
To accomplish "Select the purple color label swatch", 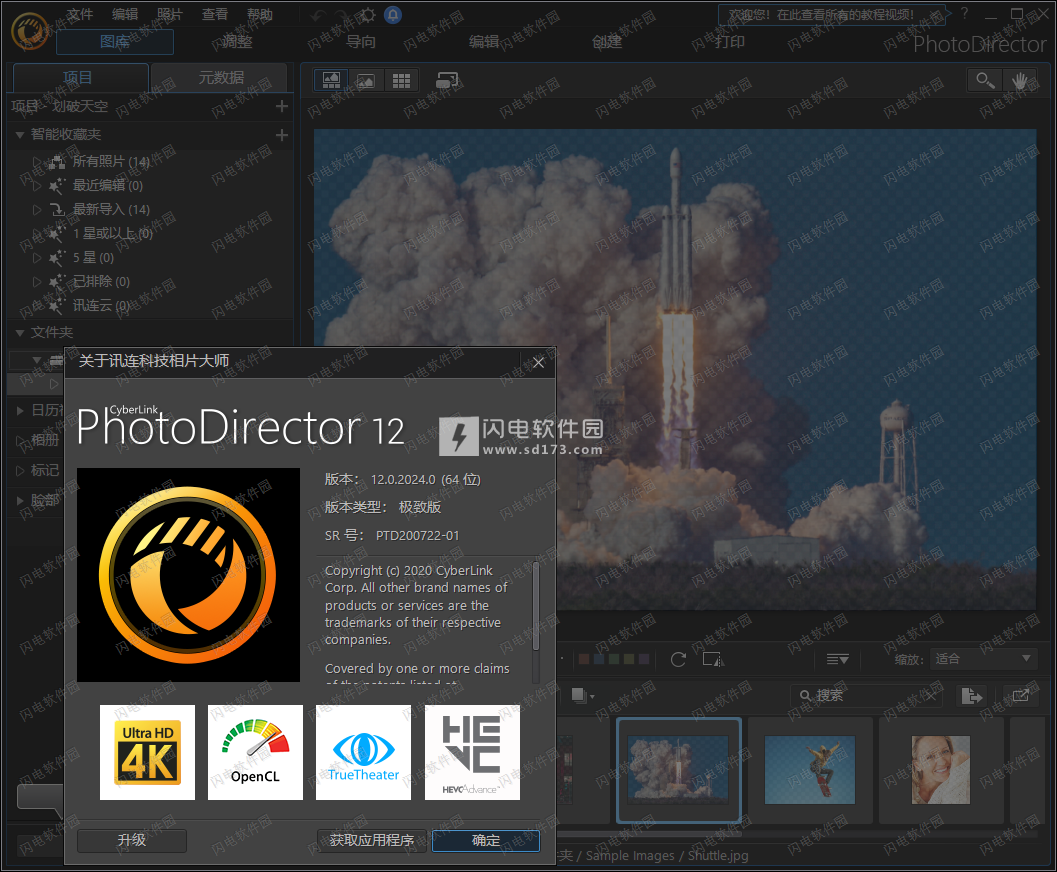I will 644,659.
